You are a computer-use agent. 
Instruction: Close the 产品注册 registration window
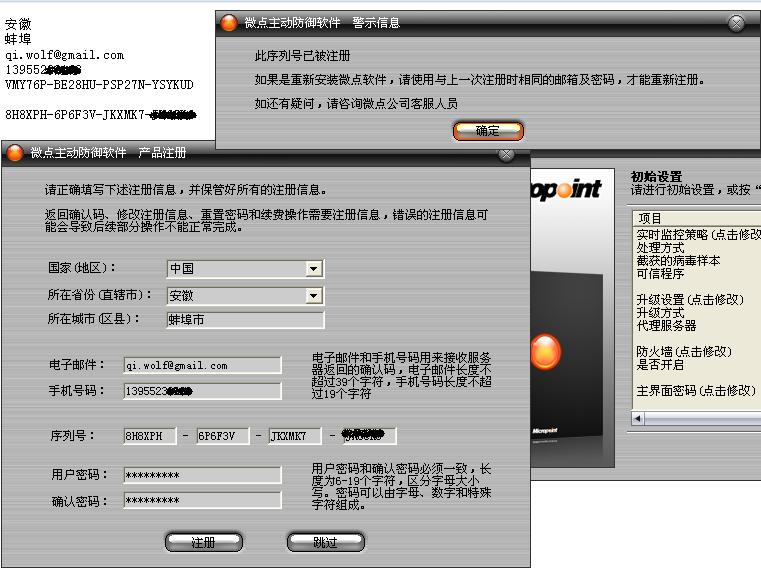pyautogui.click(x=506, y=154)
